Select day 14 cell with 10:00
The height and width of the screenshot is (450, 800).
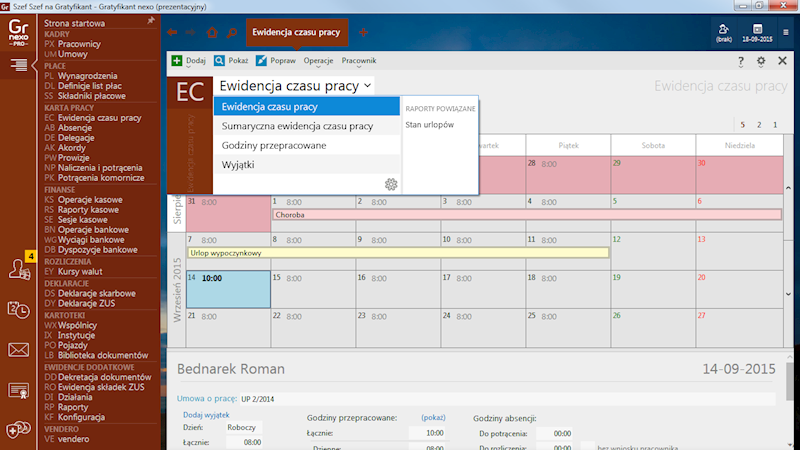(229, 289)
